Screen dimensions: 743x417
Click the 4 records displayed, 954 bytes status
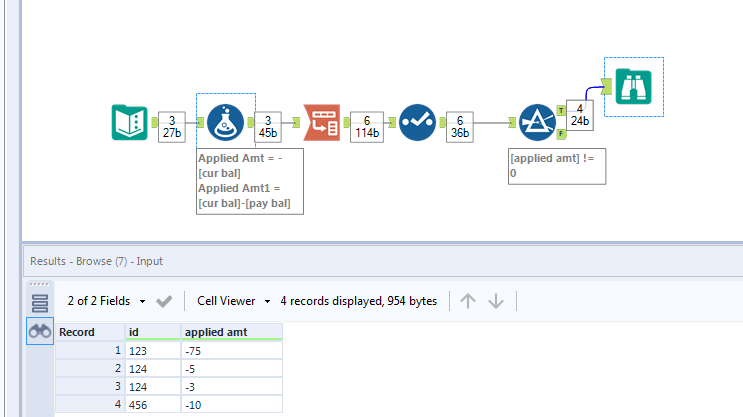[x=358, y=301]
